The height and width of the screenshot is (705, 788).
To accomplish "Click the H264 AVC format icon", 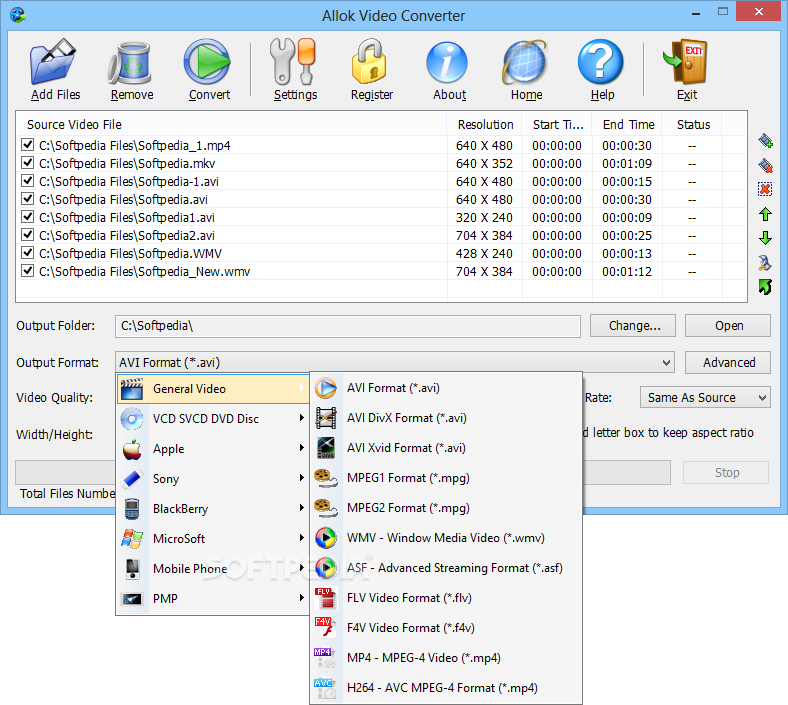I will (x=325, y=688).
